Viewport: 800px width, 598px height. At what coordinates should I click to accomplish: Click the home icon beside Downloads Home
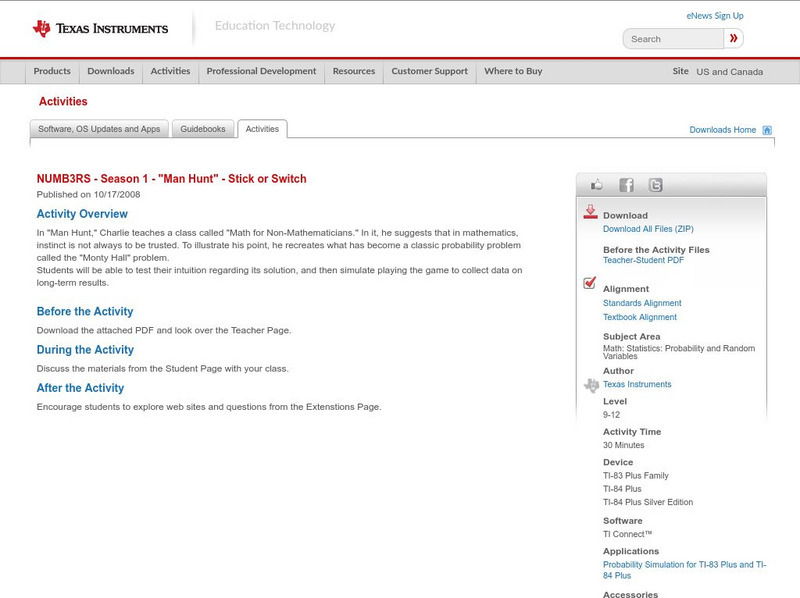tap(767, 130)
